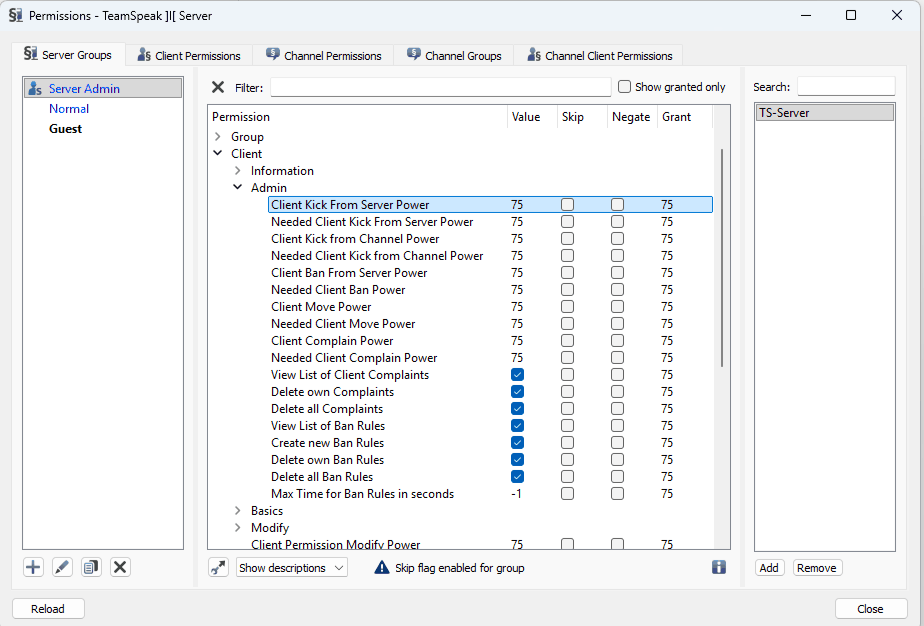Image resolution: width=924 pixels, height=626 pixels.
Task: Select Client Complain Power row
Action: tap(490, 341)
